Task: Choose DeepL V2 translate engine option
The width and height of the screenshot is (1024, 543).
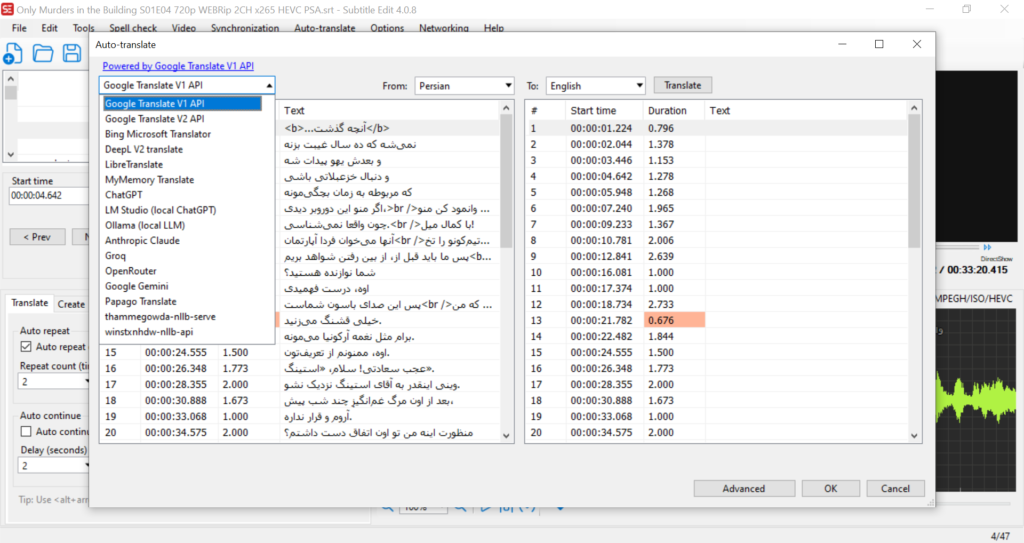Action: [144, 149]
